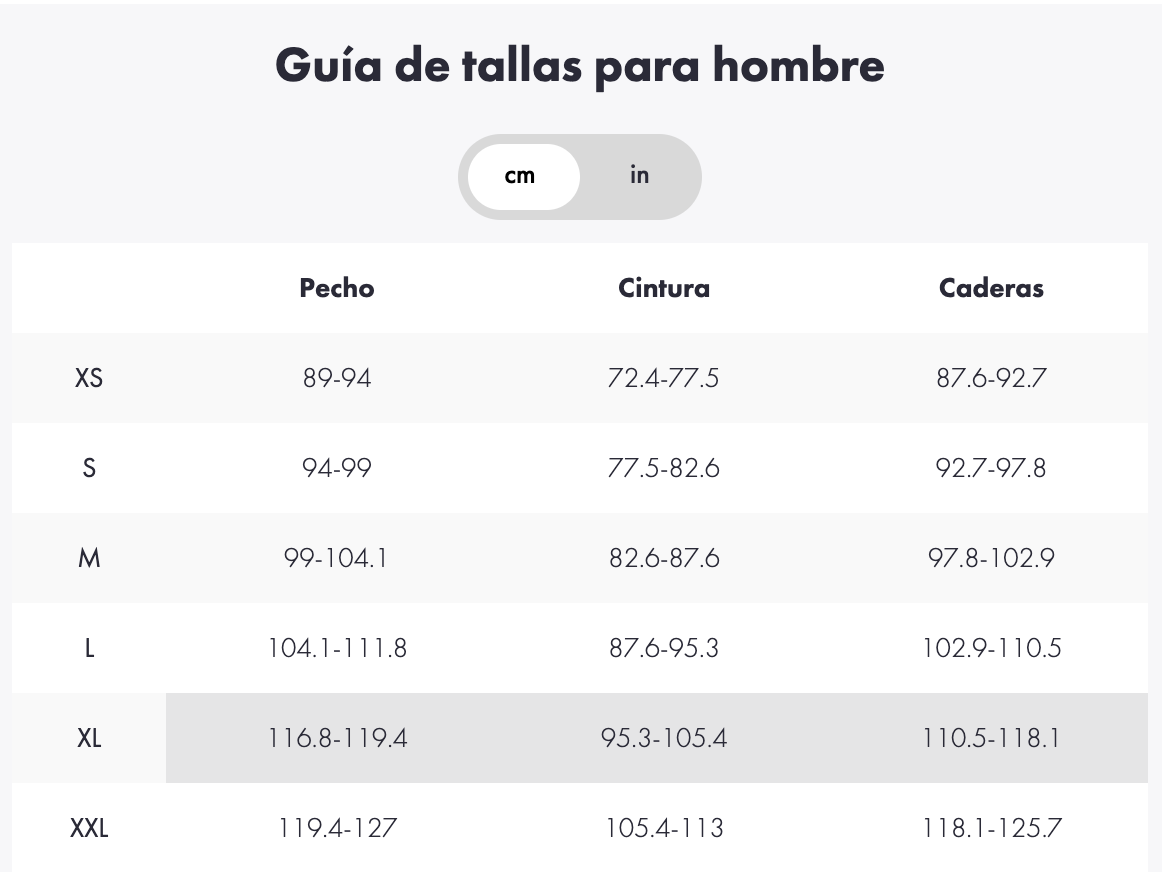1162x872 pixels.
Task: Click the Caderas column header
Action: [991, 287]
